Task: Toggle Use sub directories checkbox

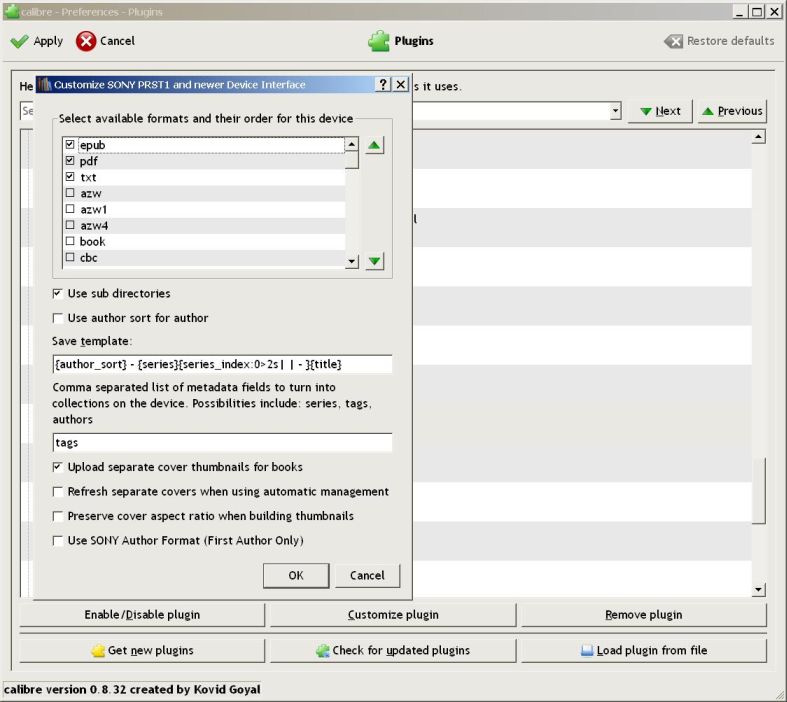Action: [58, 294]
